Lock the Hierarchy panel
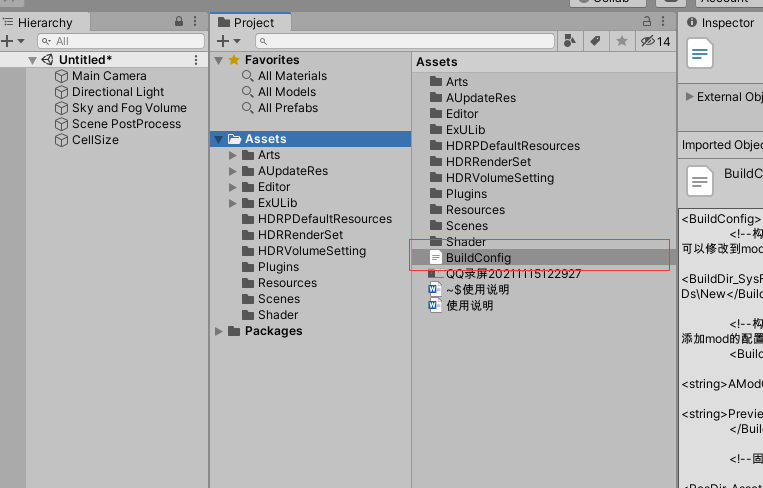The image size is (763, 488). pyautogui.click(x=179, y=21)
